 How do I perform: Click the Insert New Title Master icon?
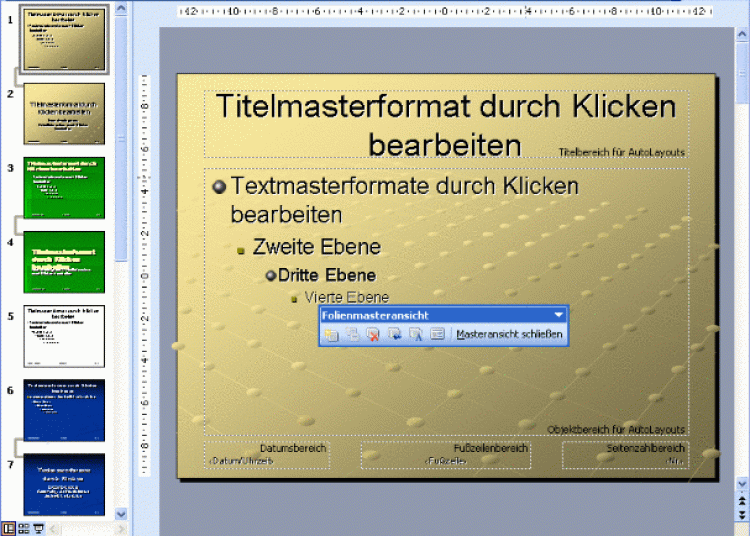coord(352,334)
